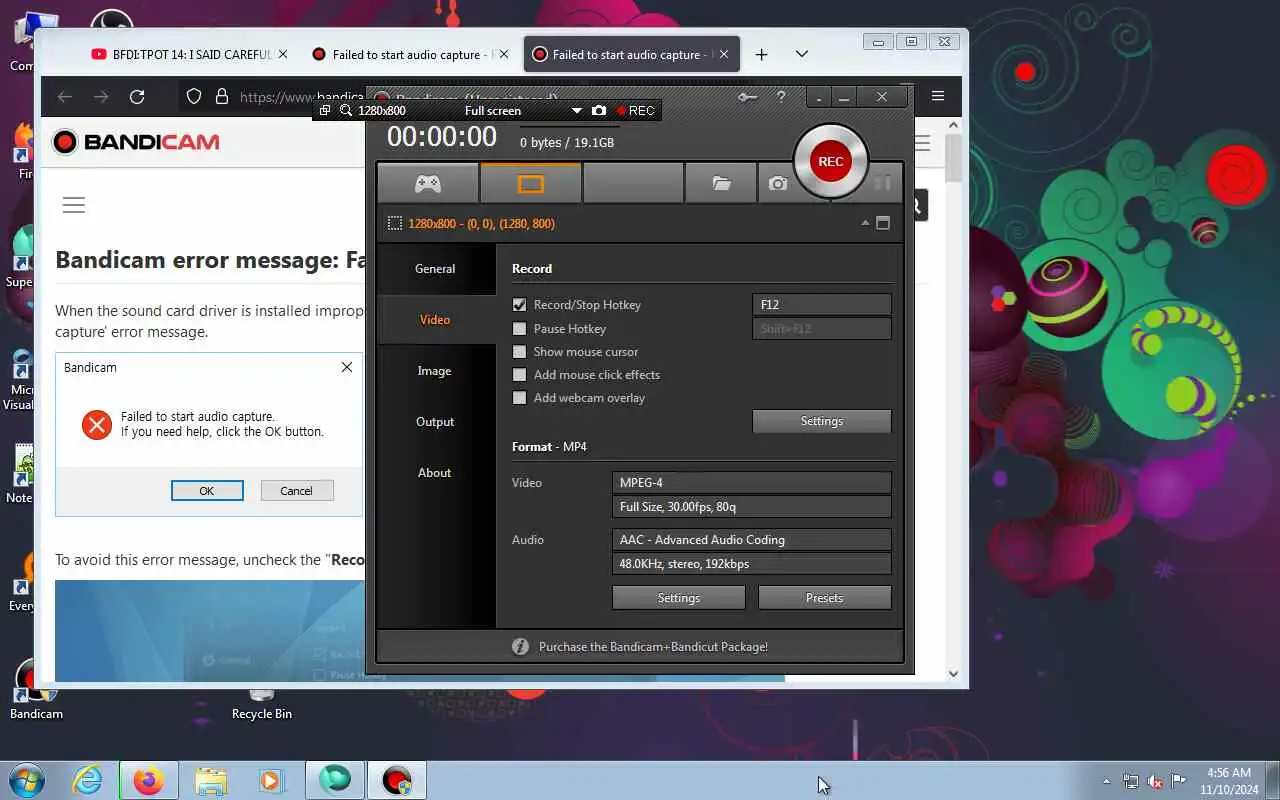Open the webpage hamburger navigation menu
This screenshot has width=1280, height=800.
[74, 205]
